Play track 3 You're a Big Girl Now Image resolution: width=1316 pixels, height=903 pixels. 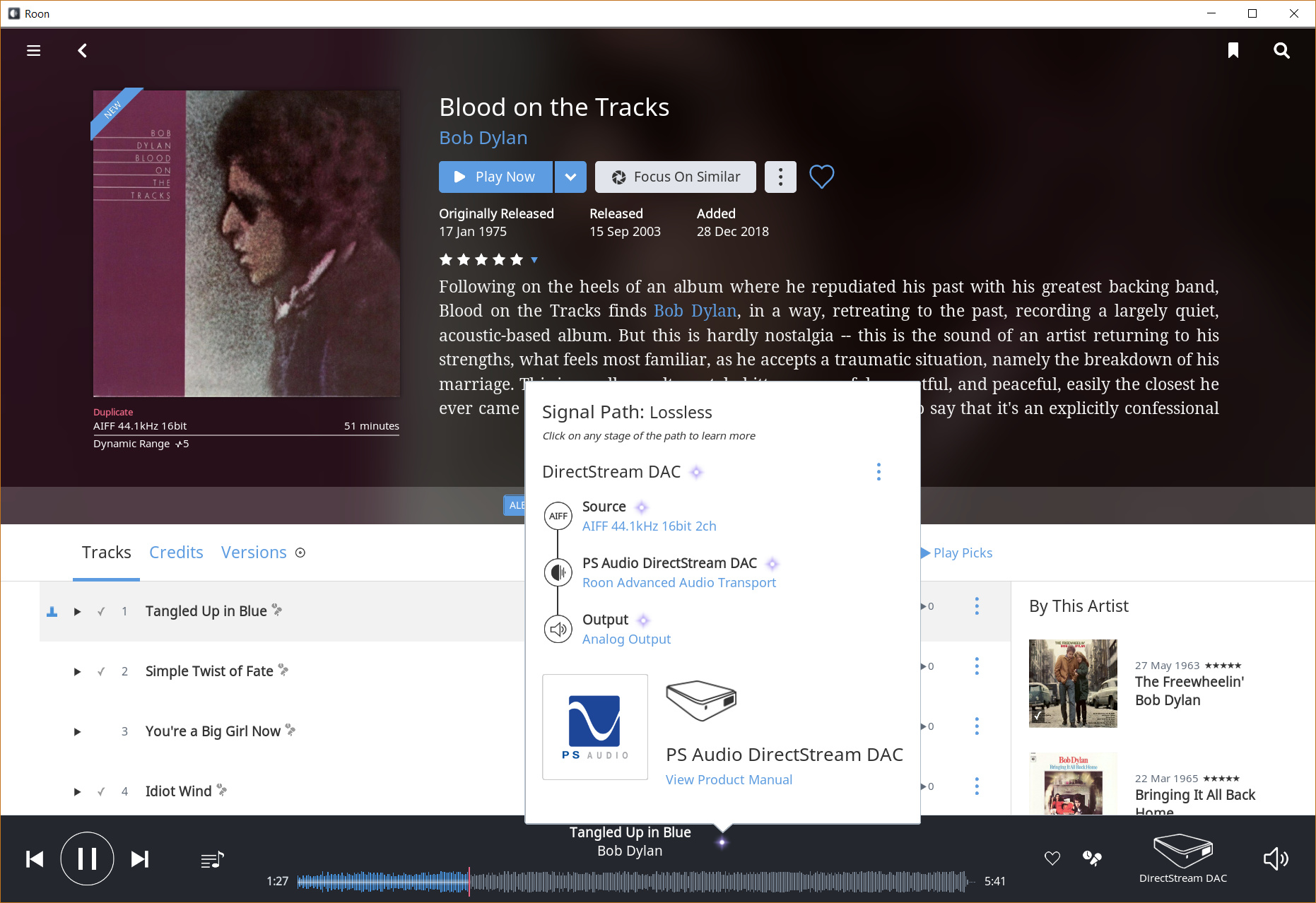[77, 732]
